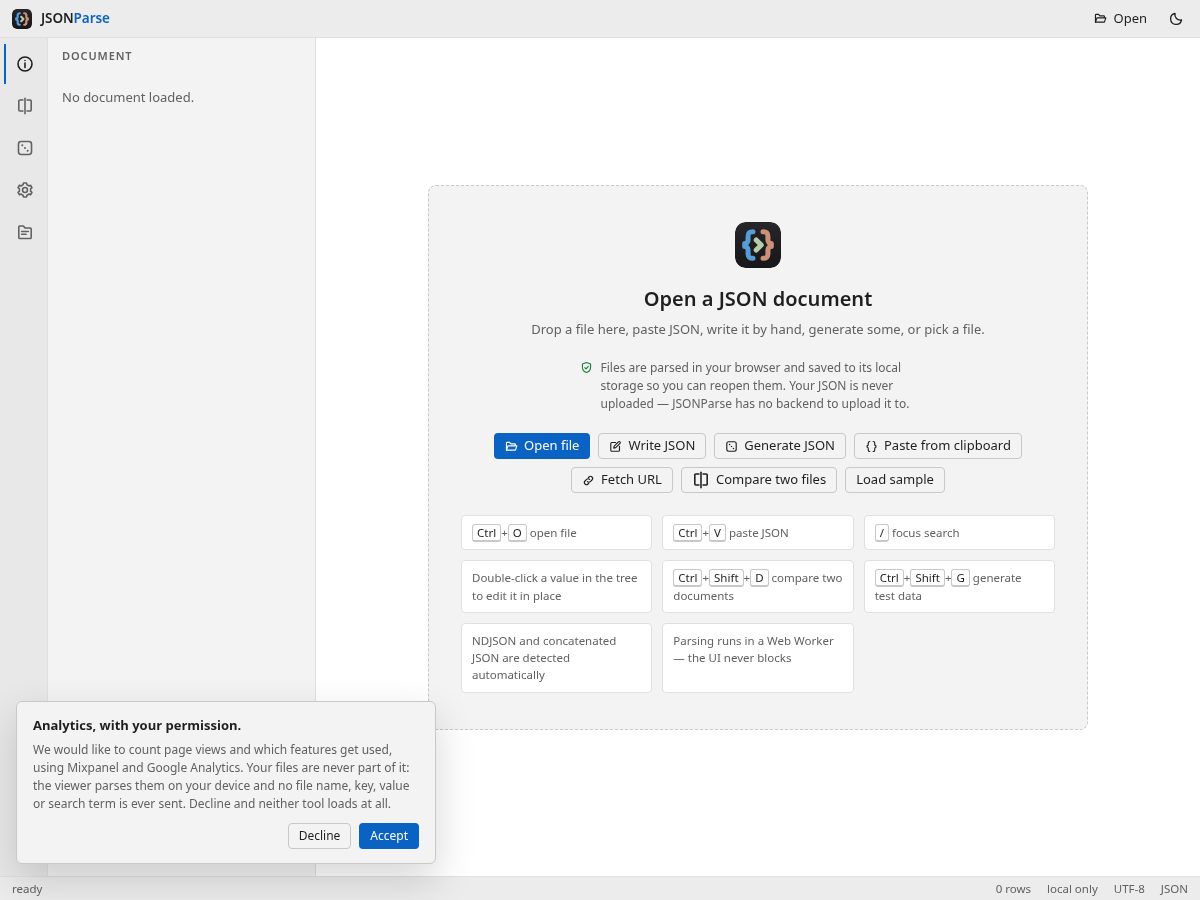The image size is (1200, 900).
Task: Click 'NDJSON and concatenated JSON' tip card
Action: pyautogui.click(x=556, y=658)
